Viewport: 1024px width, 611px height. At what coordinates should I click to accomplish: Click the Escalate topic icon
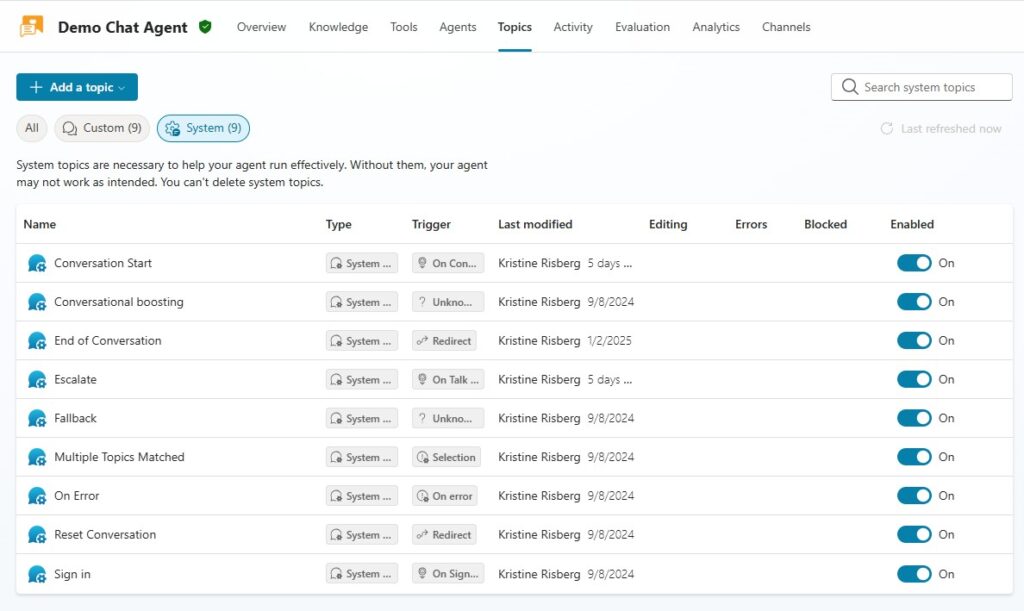pyautogui.click(x=37, y=380)
